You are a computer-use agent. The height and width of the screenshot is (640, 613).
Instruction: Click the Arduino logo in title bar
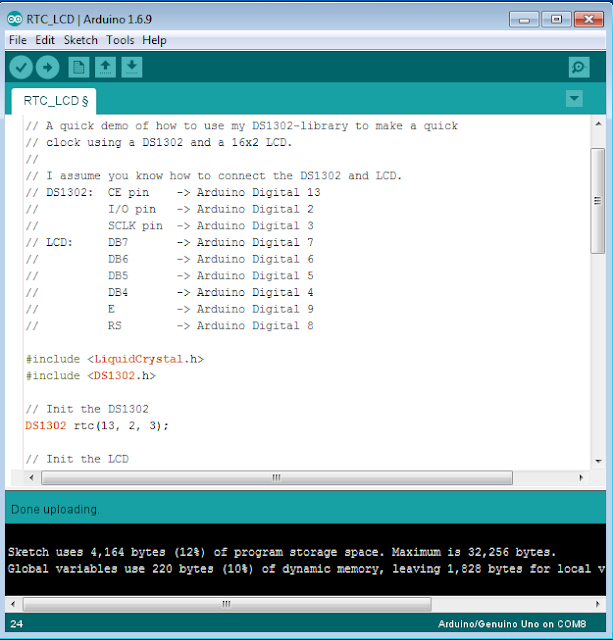[15, 19]
